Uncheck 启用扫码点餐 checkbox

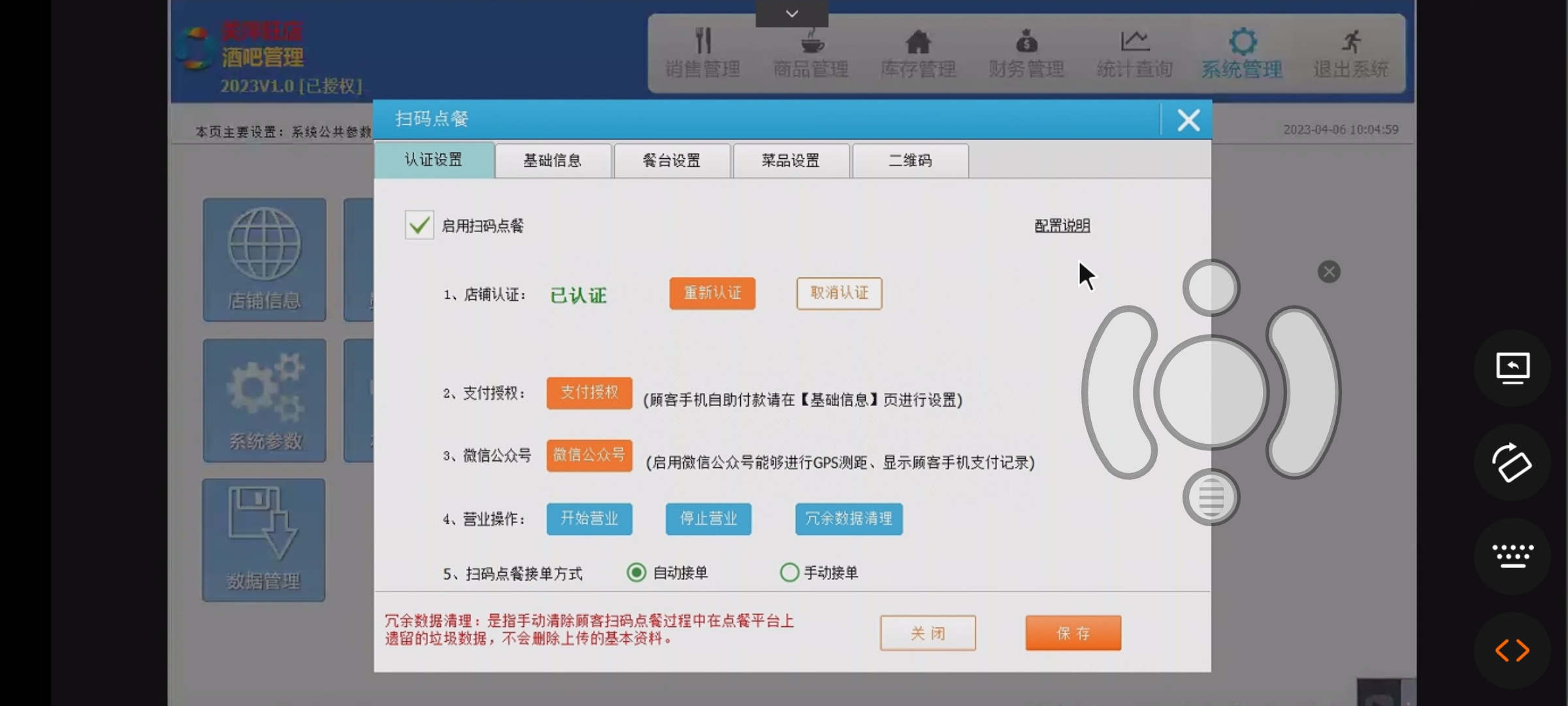coord(419,226)
